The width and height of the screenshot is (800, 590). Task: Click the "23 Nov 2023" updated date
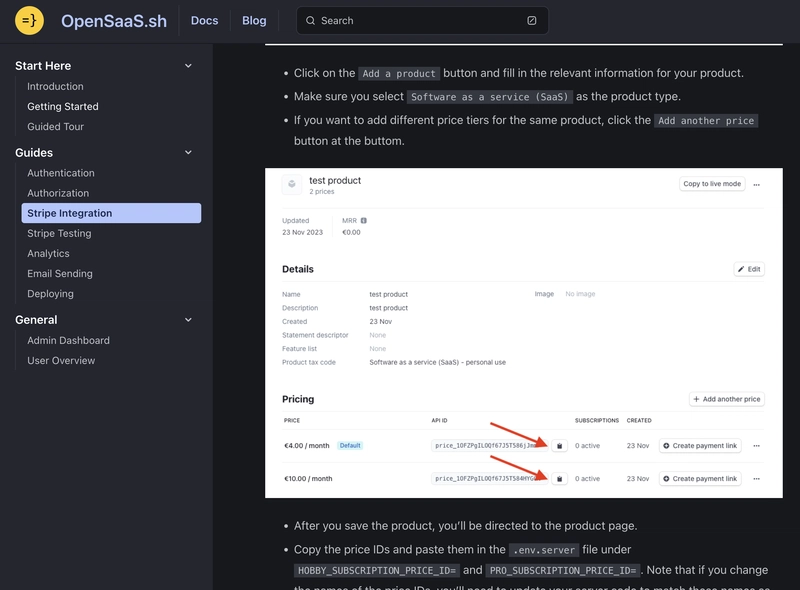coord(303,232)
